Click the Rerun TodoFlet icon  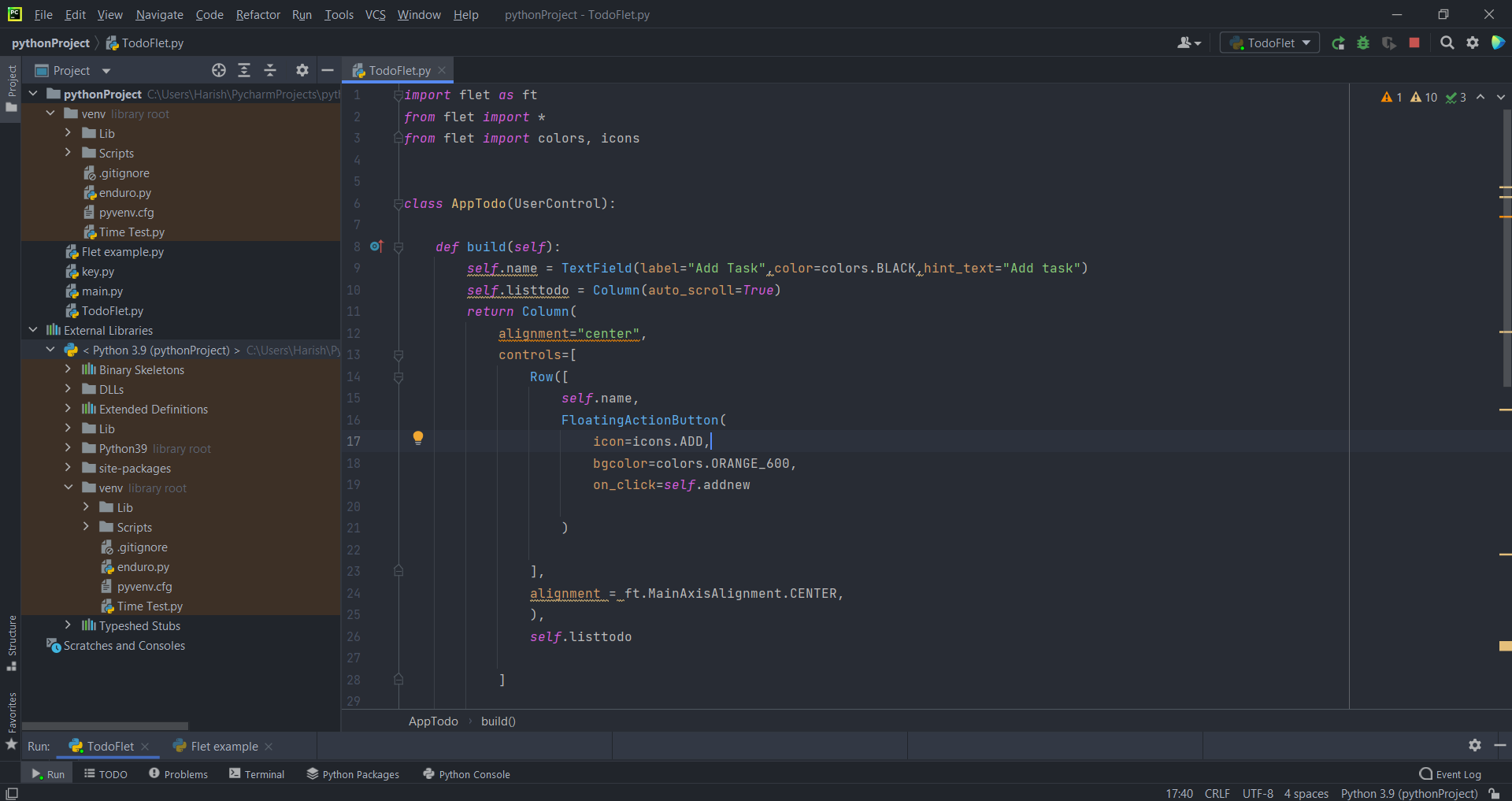coord(1338,43)
